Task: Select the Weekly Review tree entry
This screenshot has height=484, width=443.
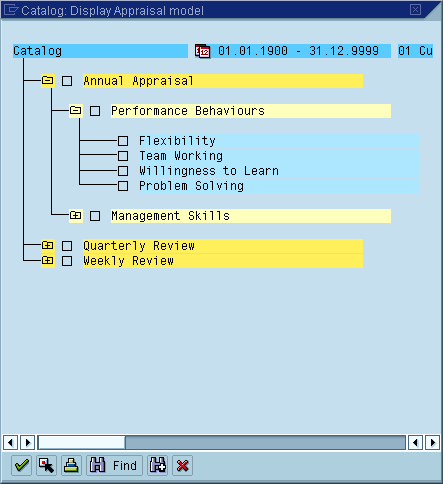Action: point(223,261)
